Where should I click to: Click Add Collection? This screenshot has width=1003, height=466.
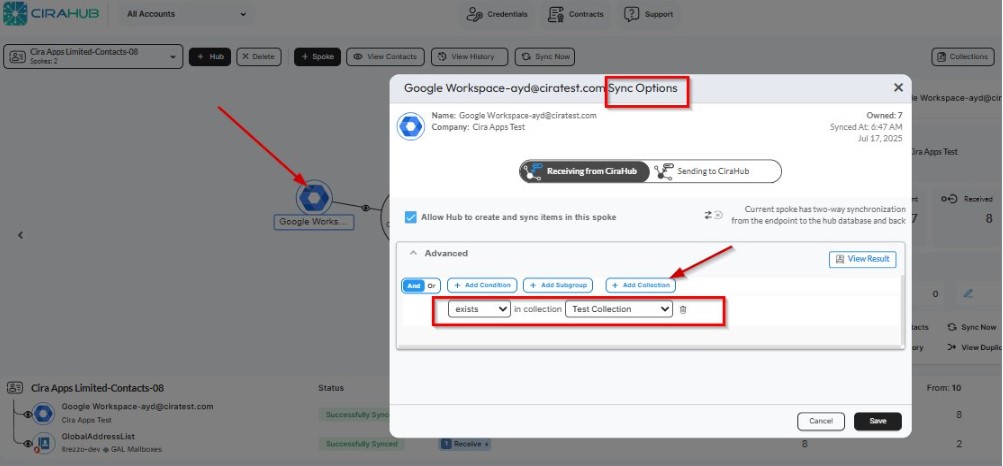click(x=640, y=285)
